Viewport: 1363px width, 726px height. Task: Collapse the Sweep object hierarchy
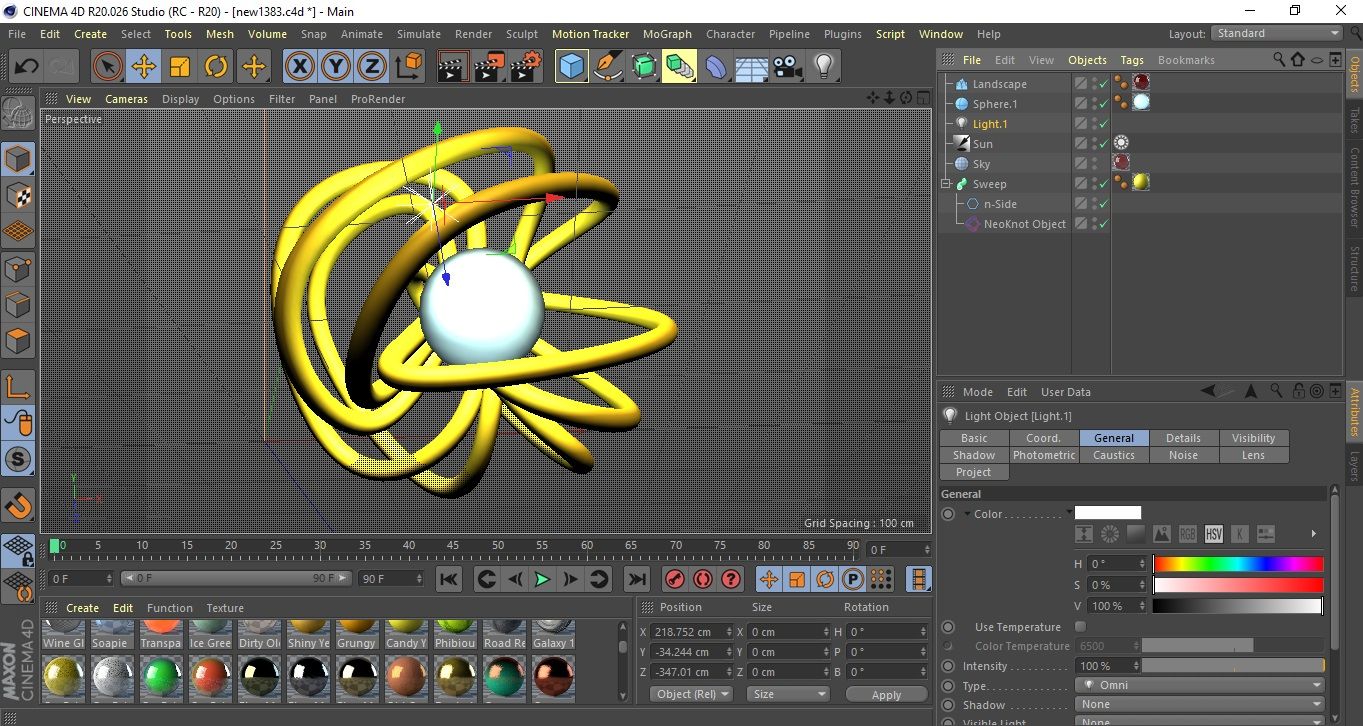(x=946, y=184)
